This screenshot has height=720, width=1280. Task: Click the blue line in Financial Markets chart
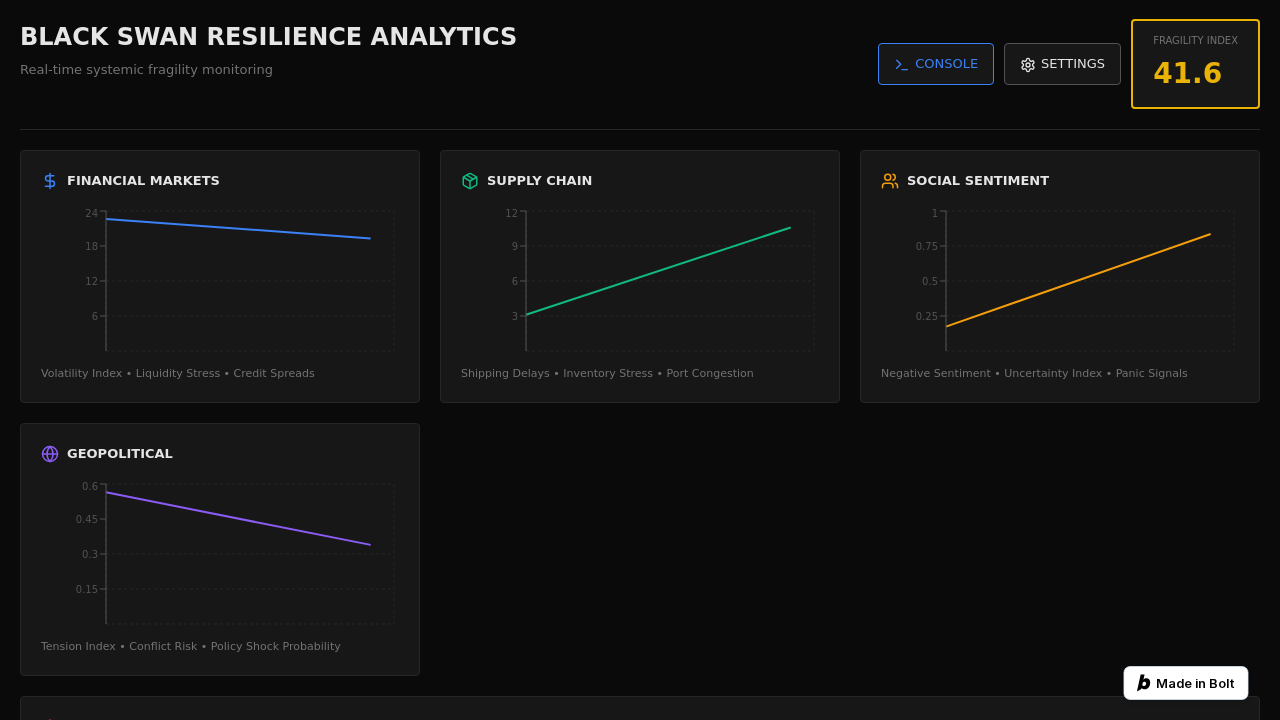[x=238, y=229]
